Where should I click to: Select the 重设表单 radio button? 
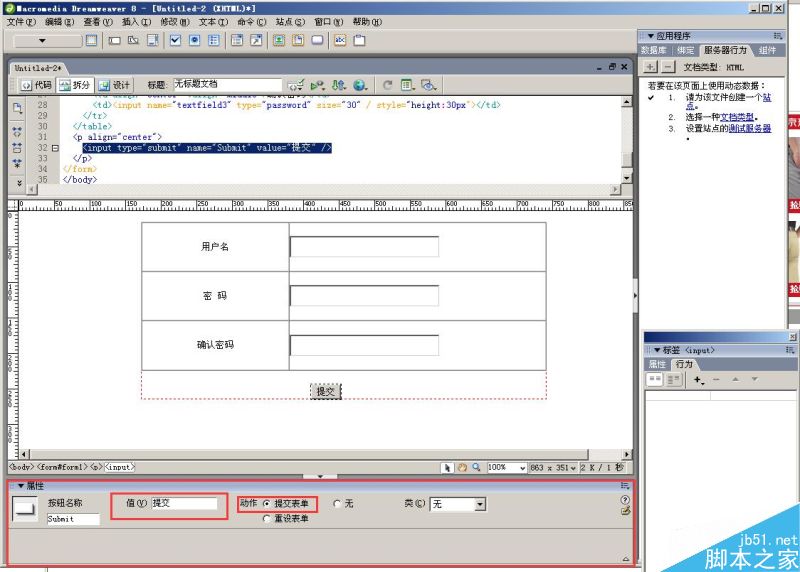[x=266, y=518]
